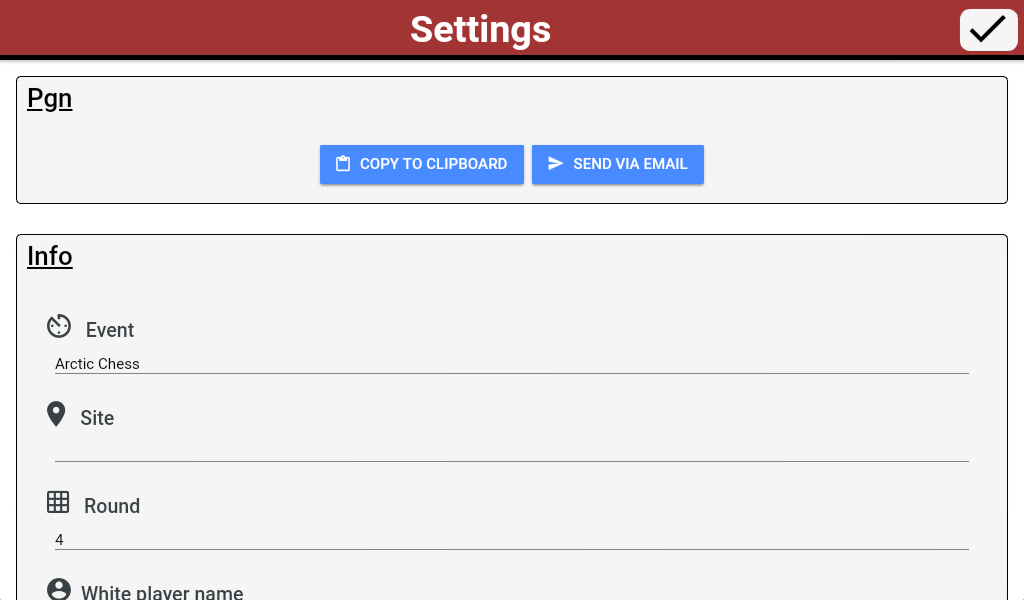Image resolution: width=1024 pixels, height=600 pixels.
Task: Click the Round label text
Action: pyautogui.click(x=112, y=506)
